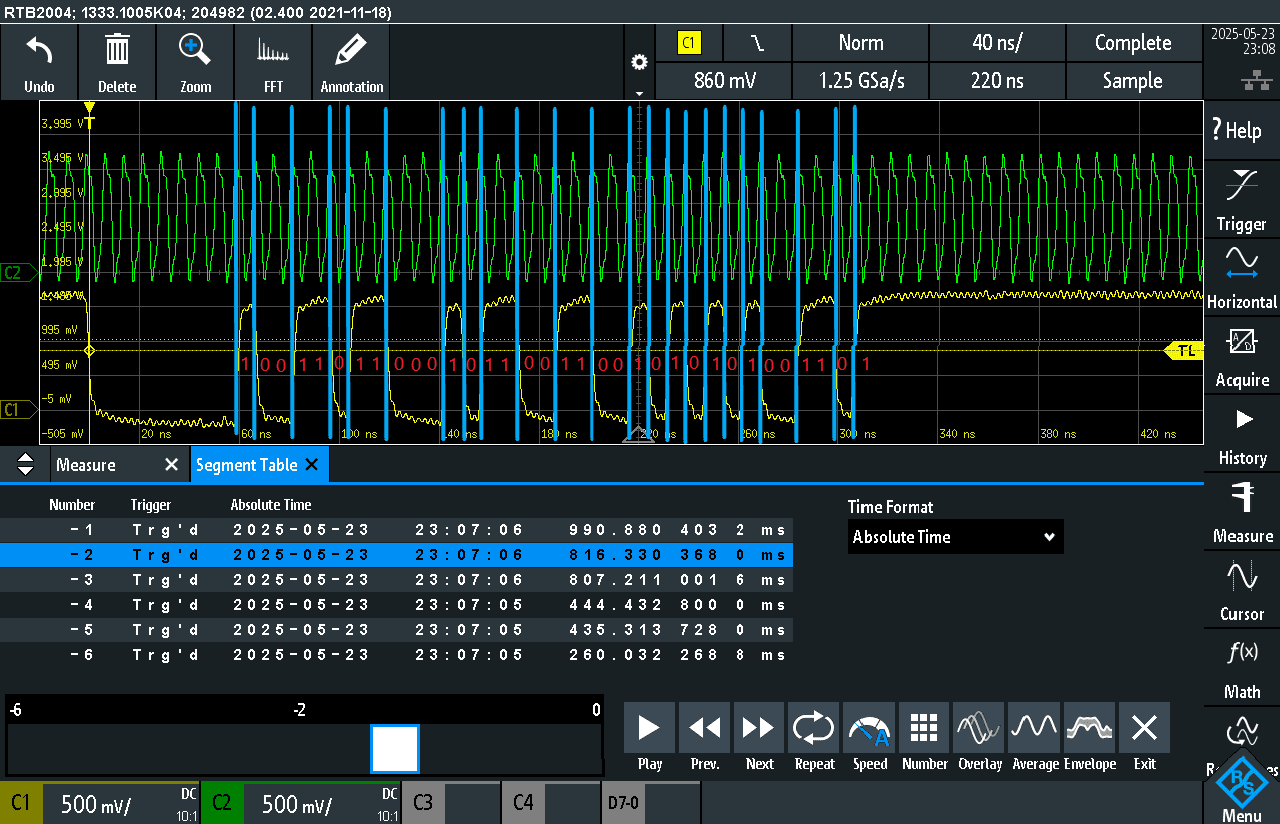This screenshot has width=1280, height=824.
Task: Open the settings gear in toolbar
Action: [639, 62]
